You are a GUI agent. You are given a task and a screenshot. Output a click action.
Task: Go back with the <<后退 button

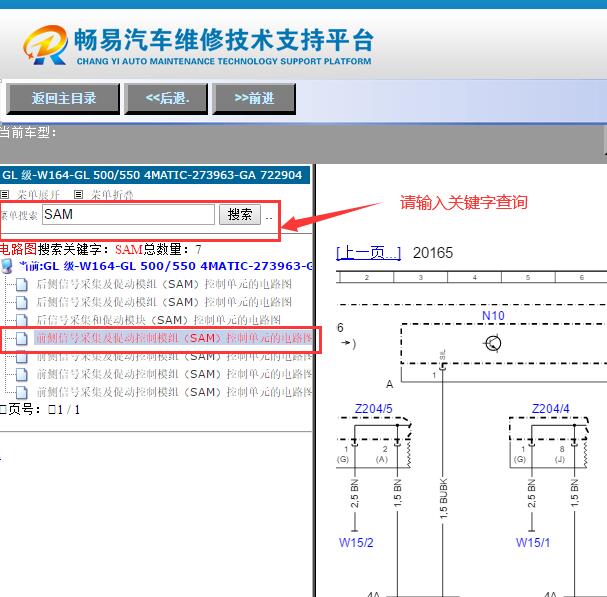point(166,98)
